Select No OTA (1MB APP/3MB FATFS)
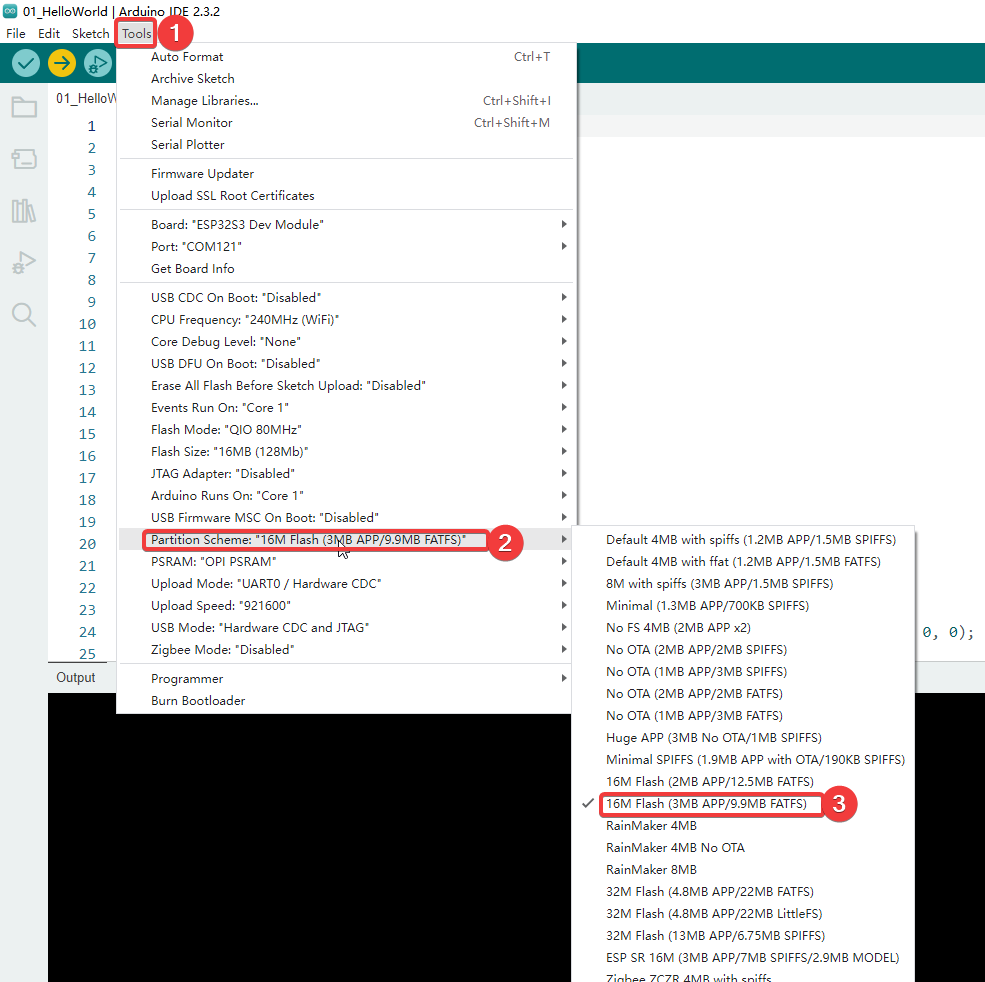985x982 pixels. tap(743, 715)
